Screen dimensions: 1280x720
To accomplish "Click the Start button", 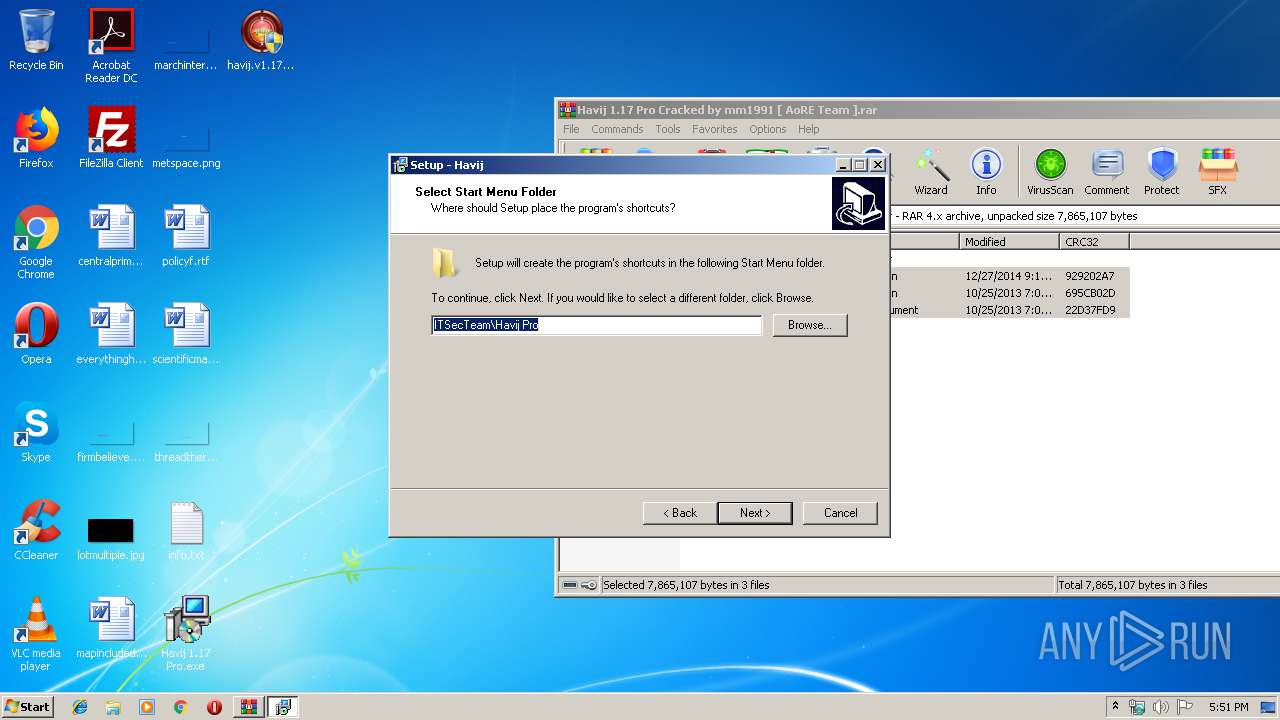I will point(27,707).
